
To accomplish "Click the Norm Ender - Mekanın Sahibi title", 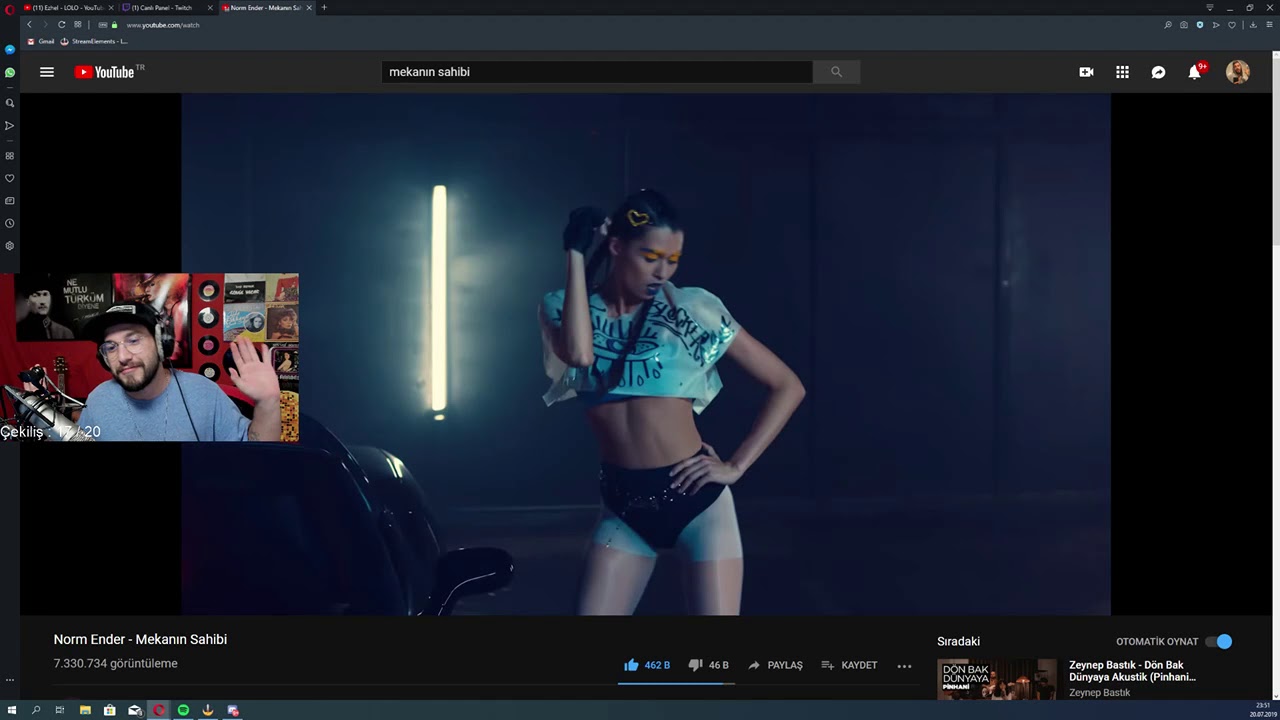I will tap(140, 639).
